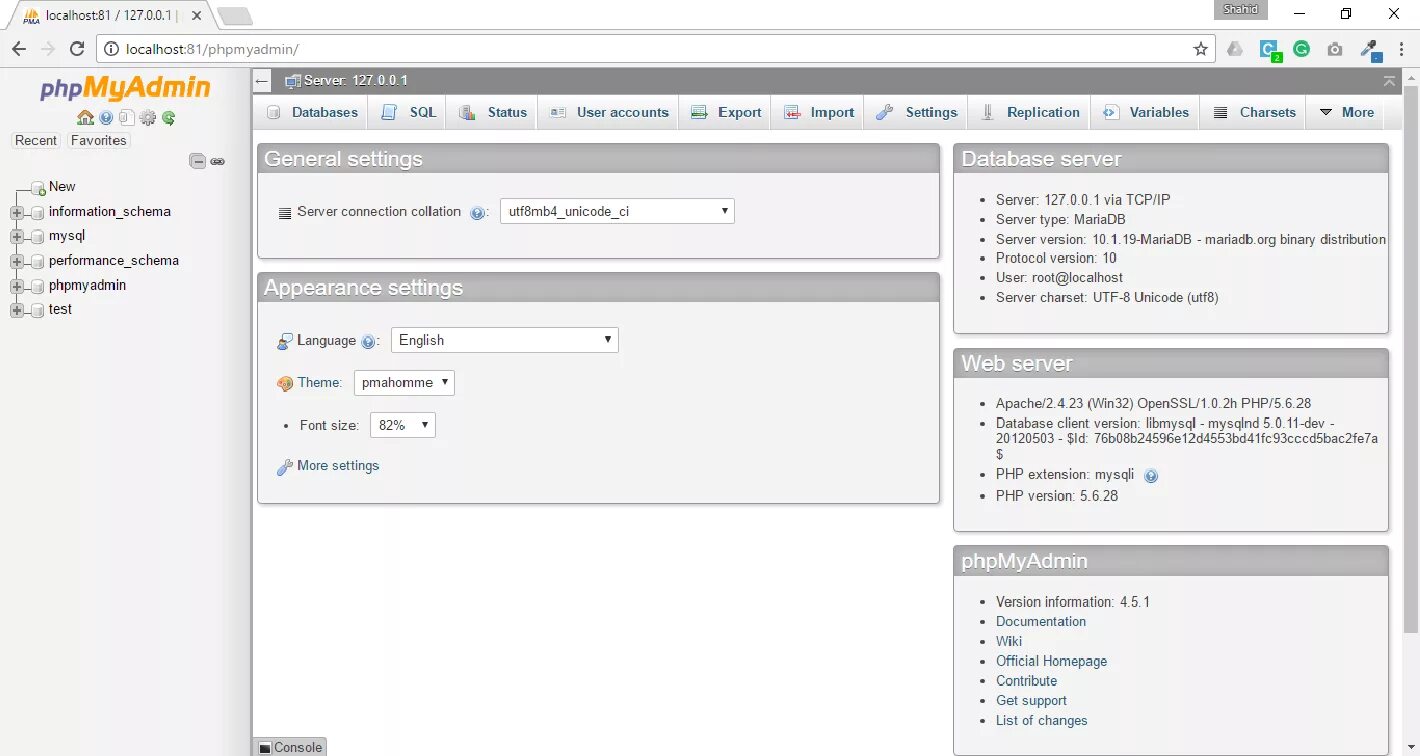Open the User accounts tab
1420x756 pixels.
[609, 112]
